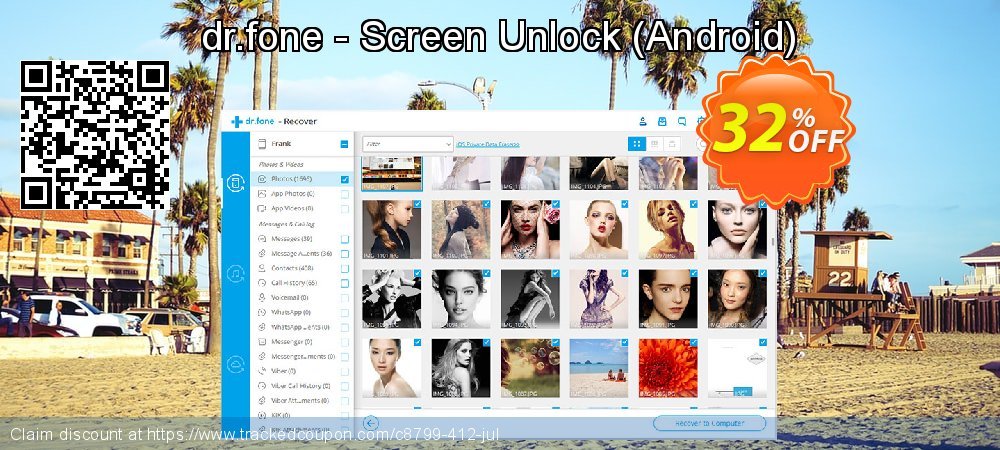Open the tracked coupon discount link
The width and height of the screenshot is (1000, 450).
323,435
